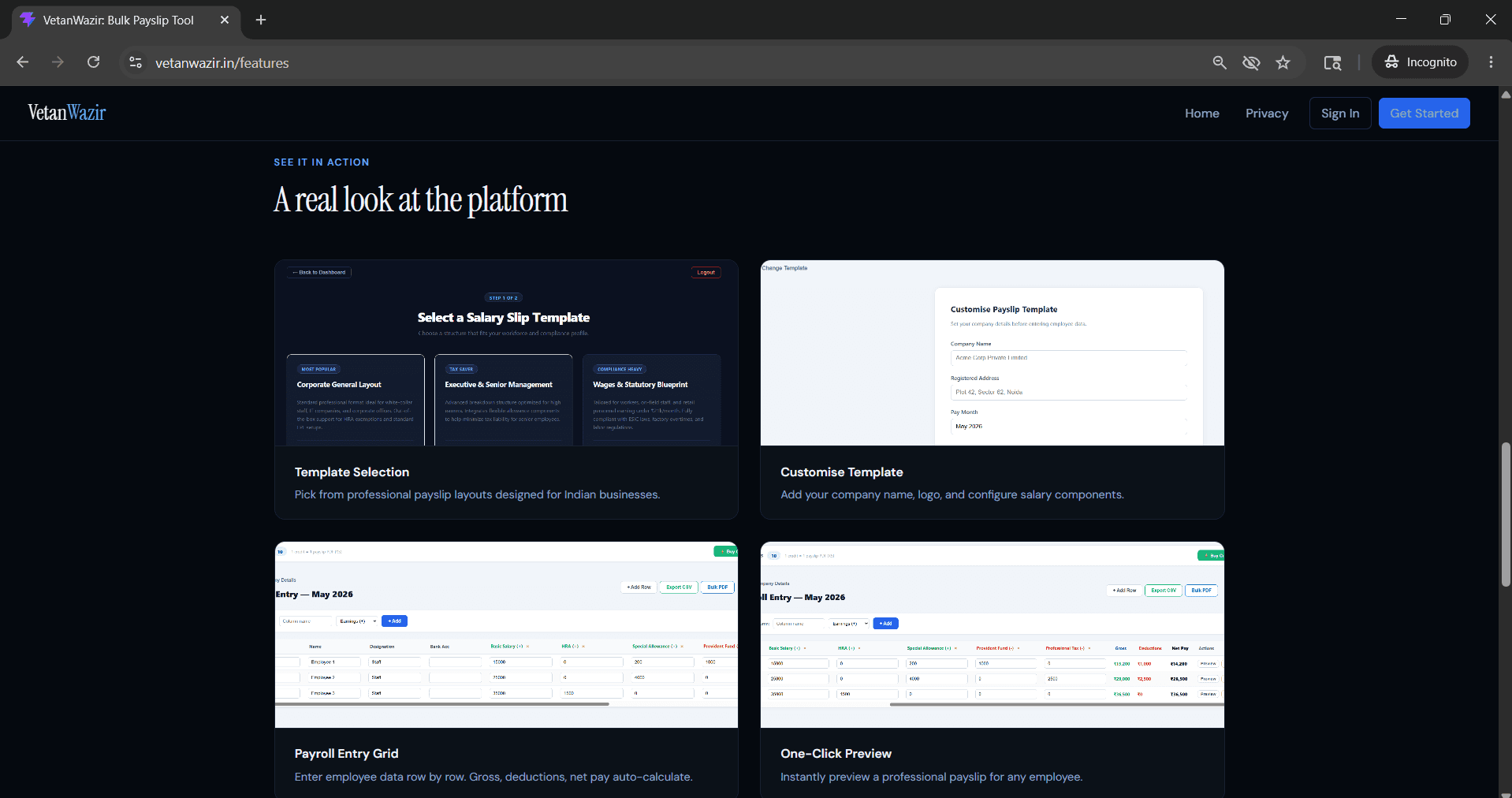Bookmark this page with the star
This screenshot has width=1512, height=798.
coord(1283,62)
